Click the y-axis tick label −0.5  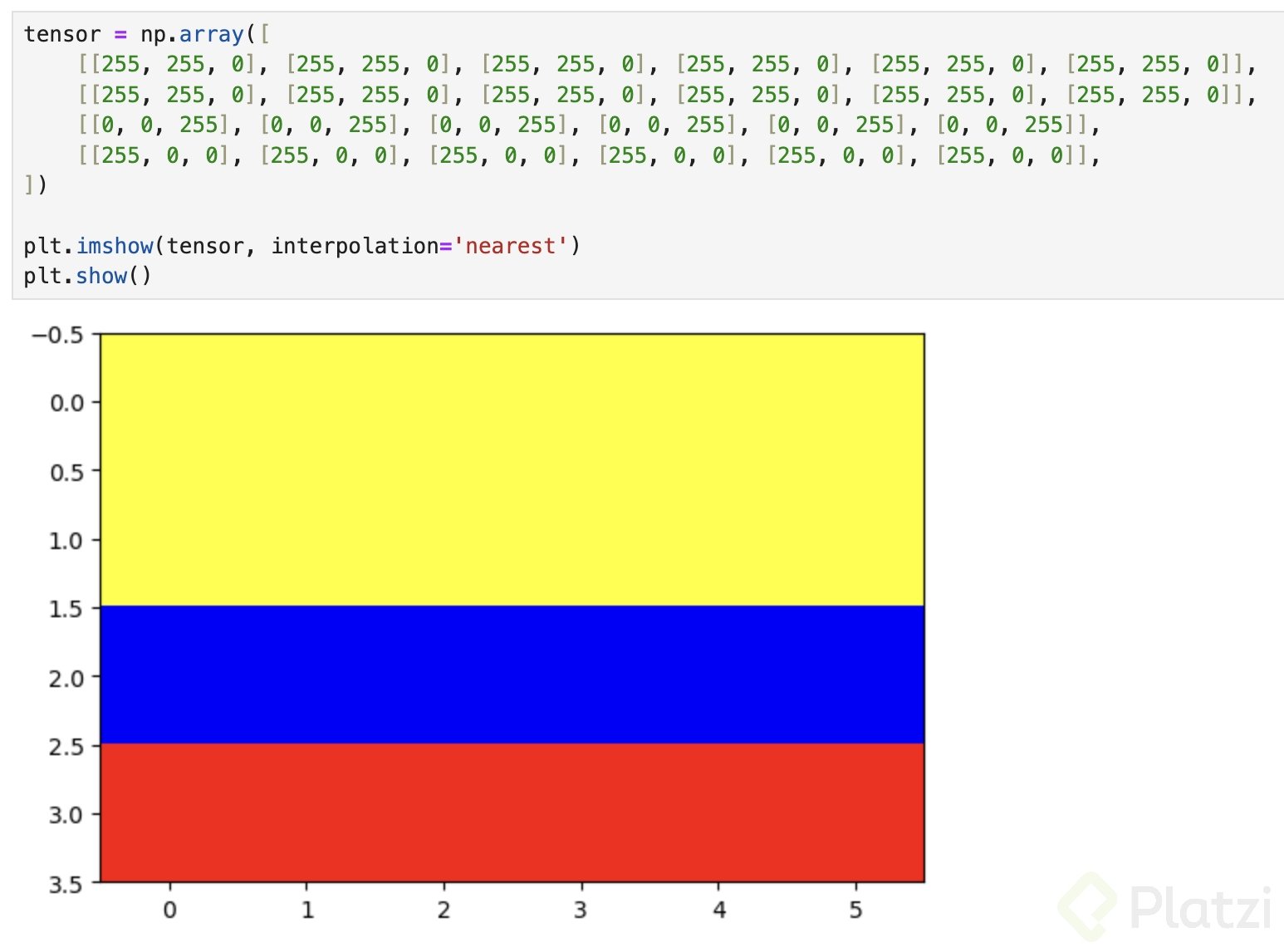point(57,335)
